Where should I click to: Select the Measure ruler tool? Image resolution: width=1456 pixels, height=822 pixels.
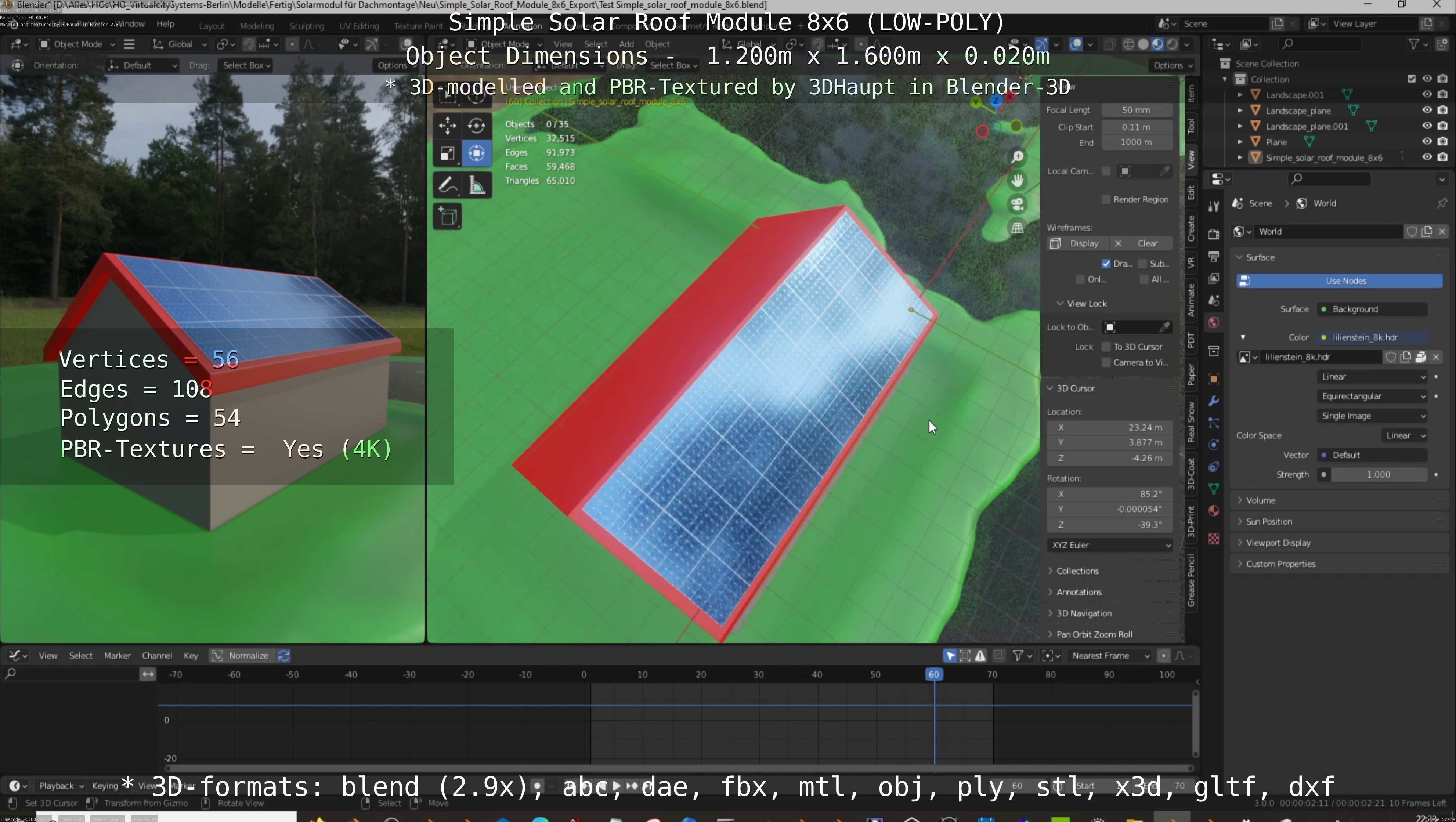[x=477, y=185]
